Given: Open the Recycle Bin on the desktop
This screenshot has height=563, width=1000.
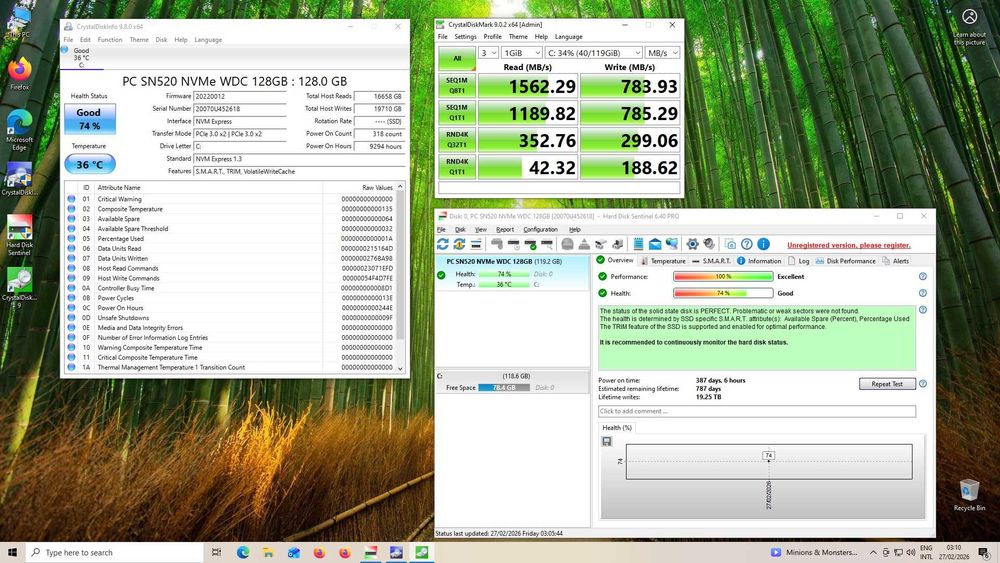Looking at the screenshot, I should [x=969, y=495].
